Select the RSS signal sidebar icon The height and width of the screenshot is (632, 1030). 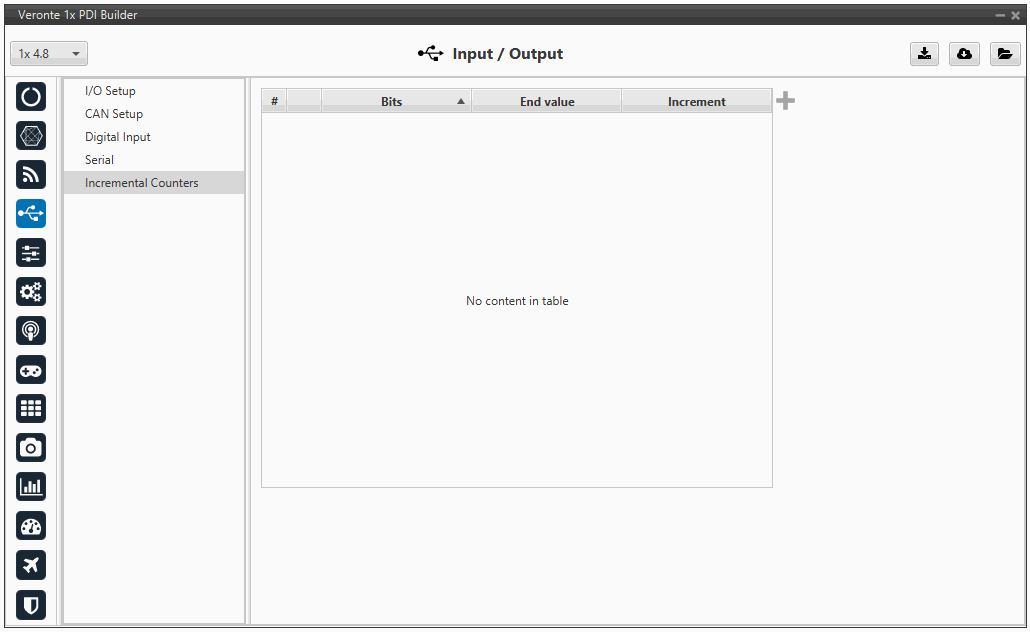tap(31, 175)
